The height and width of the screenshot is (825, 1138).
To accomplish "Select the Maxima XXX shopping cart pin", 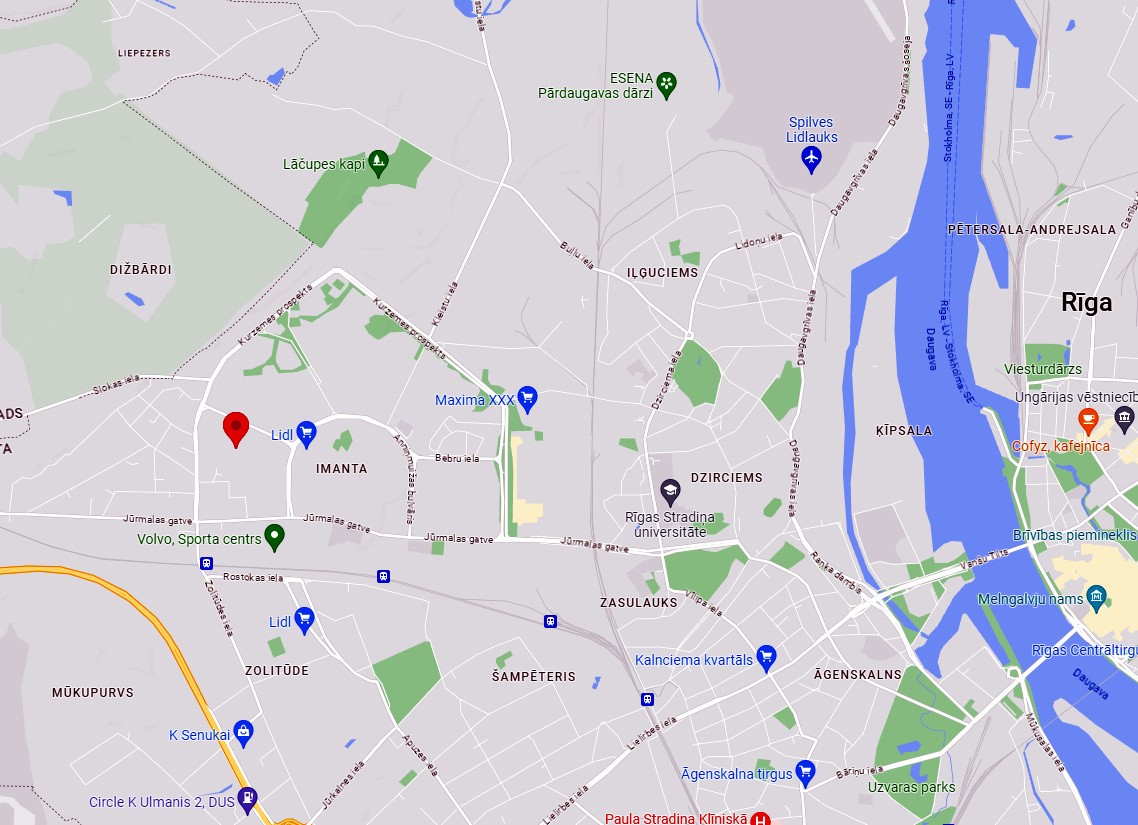I will [x=527, y=400].
